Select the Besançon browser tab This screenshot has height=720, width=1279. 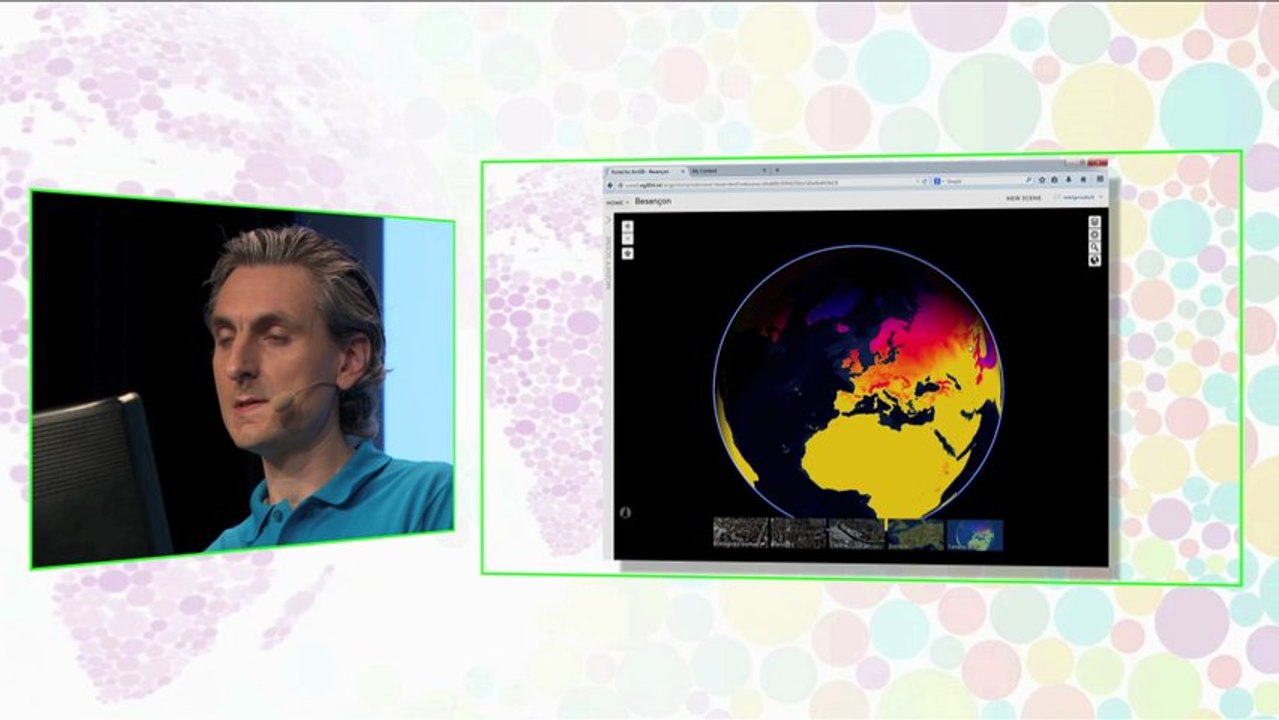coord(645,171)
